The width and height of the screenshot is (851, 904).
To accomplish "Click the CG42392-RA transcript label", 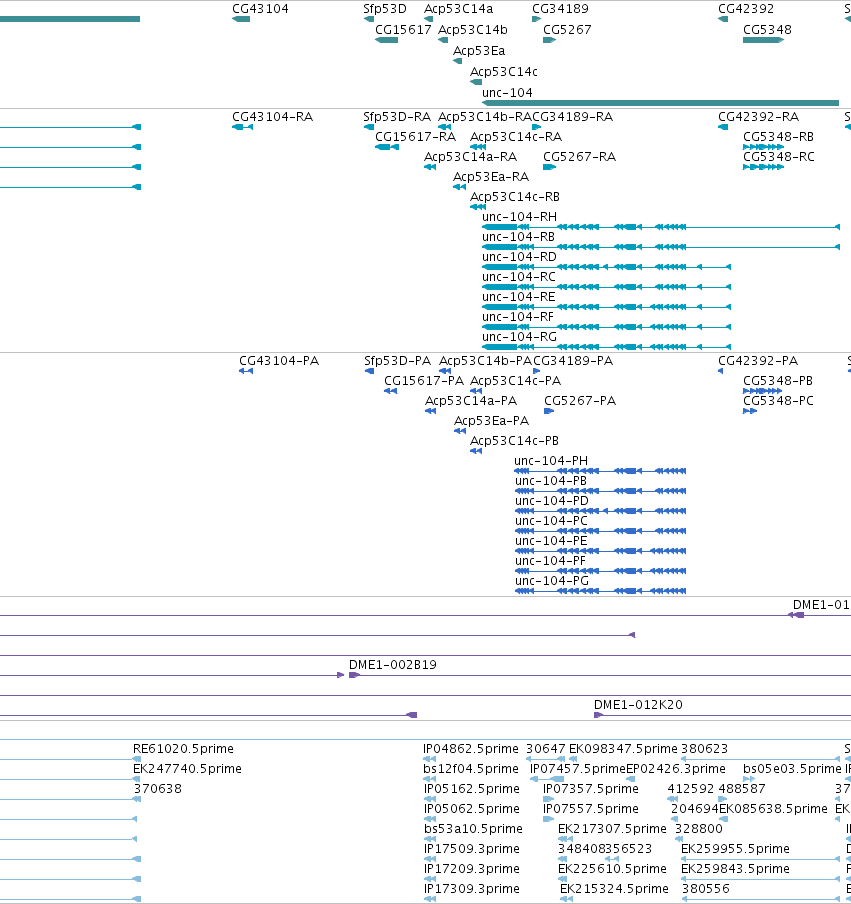I will (x=758, y=116).
